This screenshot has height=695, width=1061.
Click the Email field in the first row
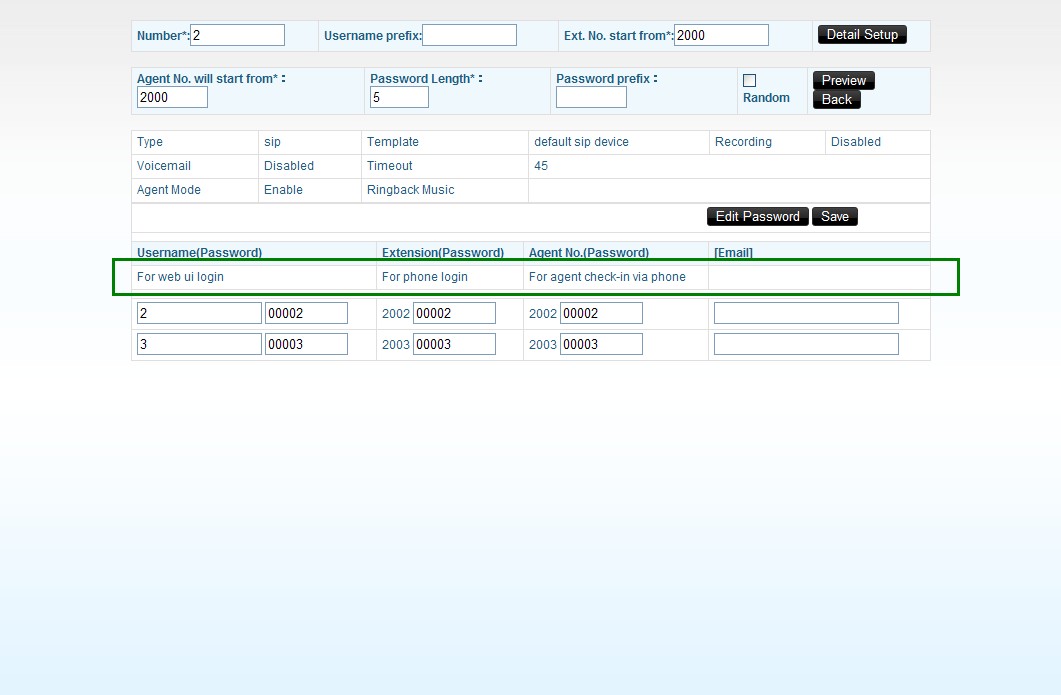806,313
